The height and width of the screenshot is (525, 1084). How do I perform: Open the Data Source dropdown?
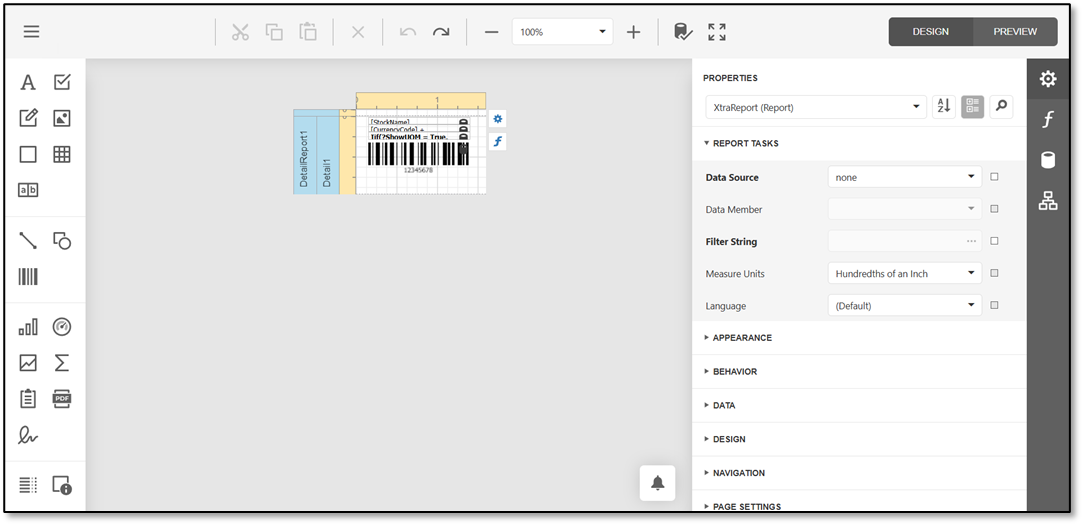tap(904, 177)
